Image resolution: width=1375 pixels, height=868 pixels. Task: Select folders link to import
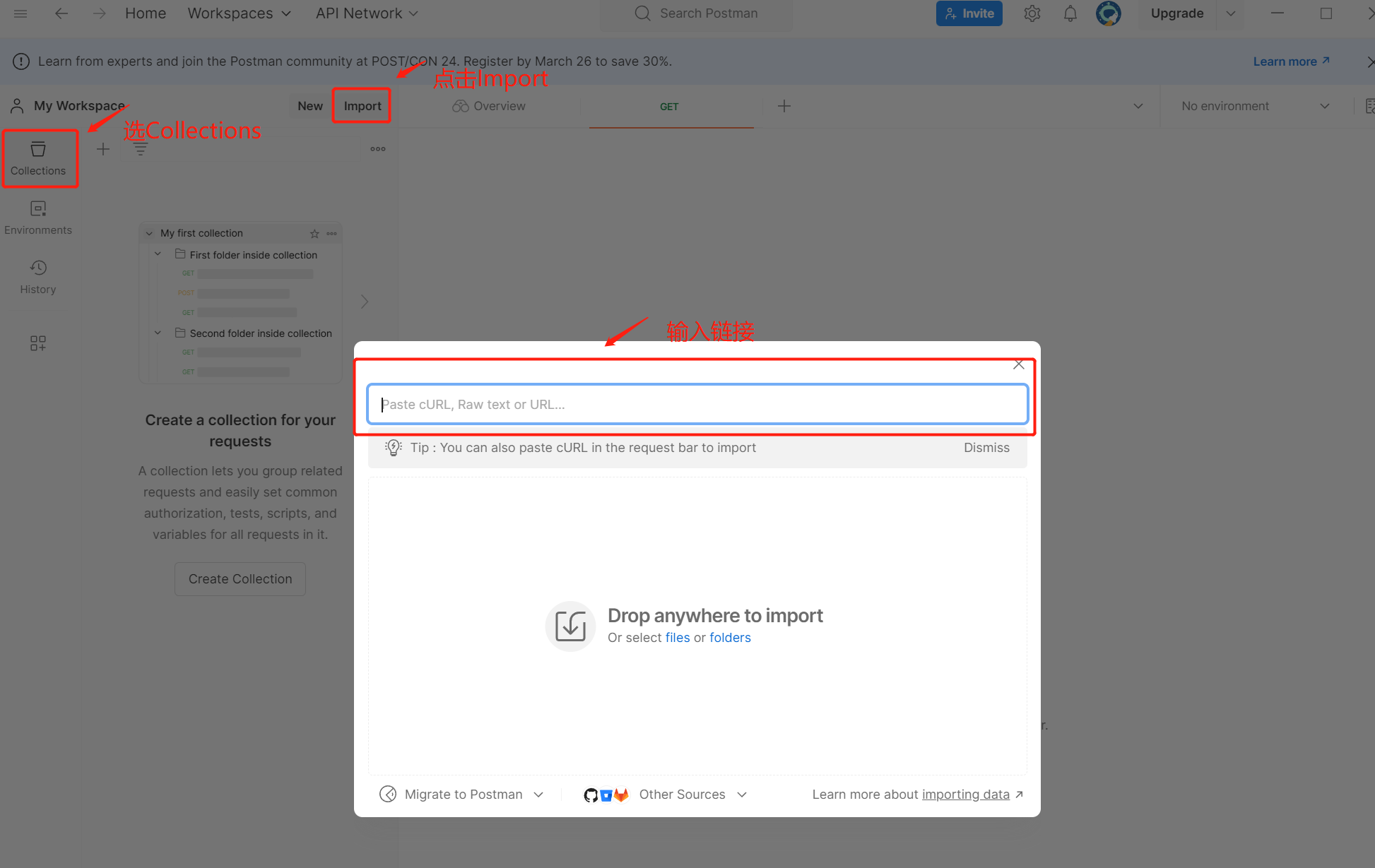730,638
